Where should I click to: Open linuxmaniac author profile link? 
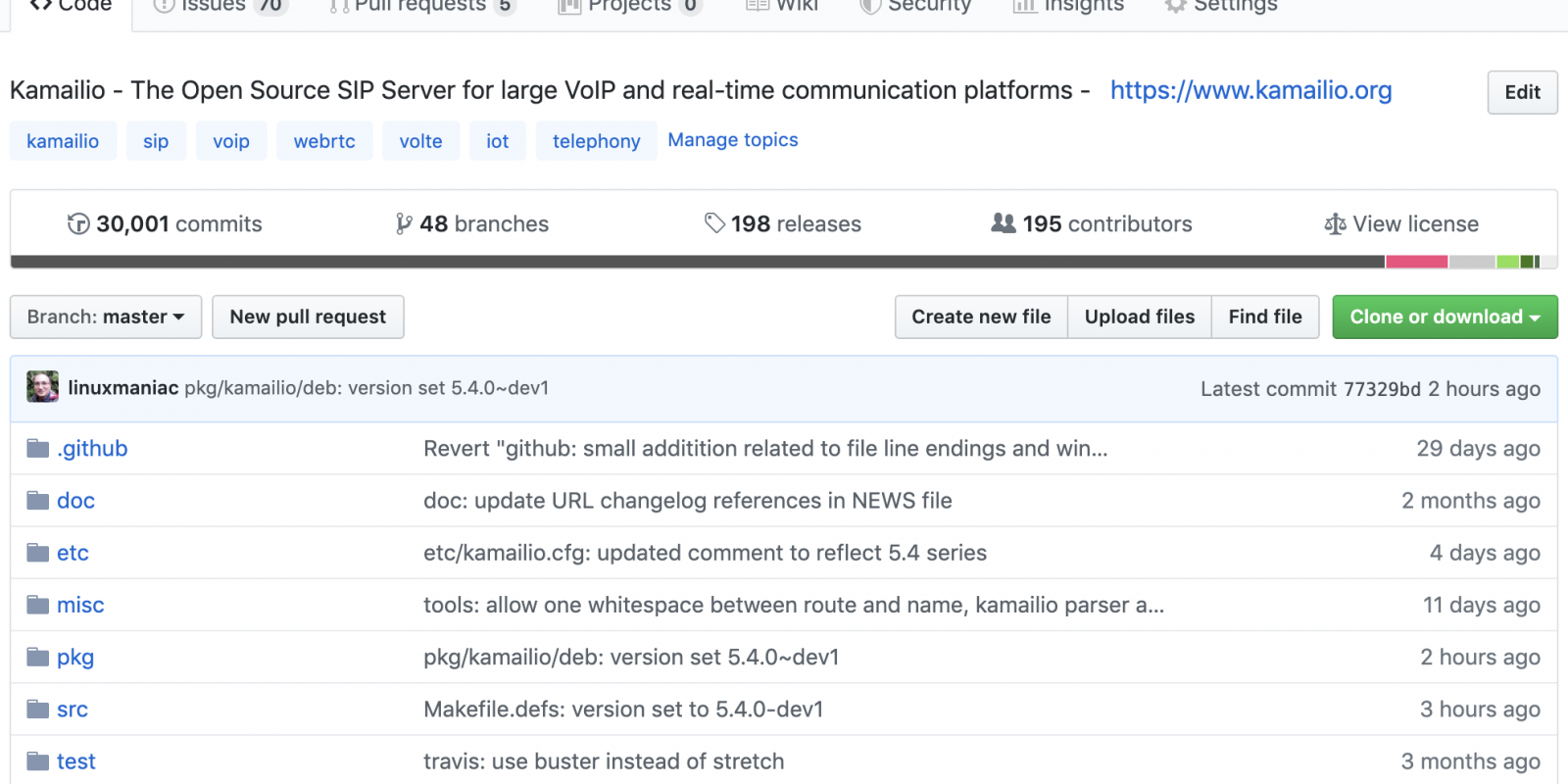click(x=122, y=388)
